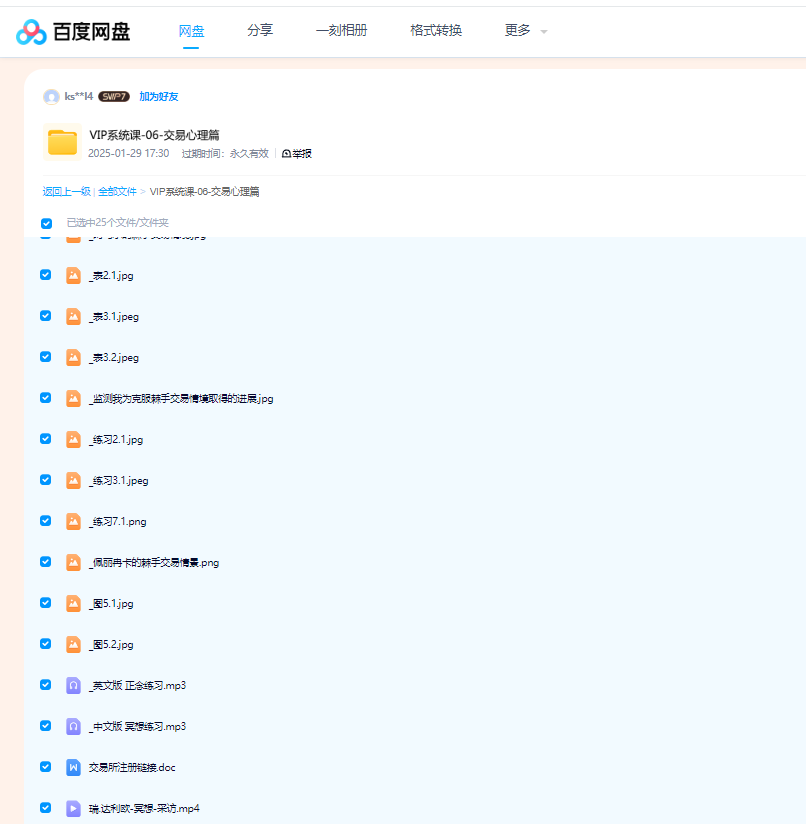Image resolution: width=806 pixels, height=824 pixels.
Task: Select the SVIP7 membership badge
Action: click(x=113, y=97)
